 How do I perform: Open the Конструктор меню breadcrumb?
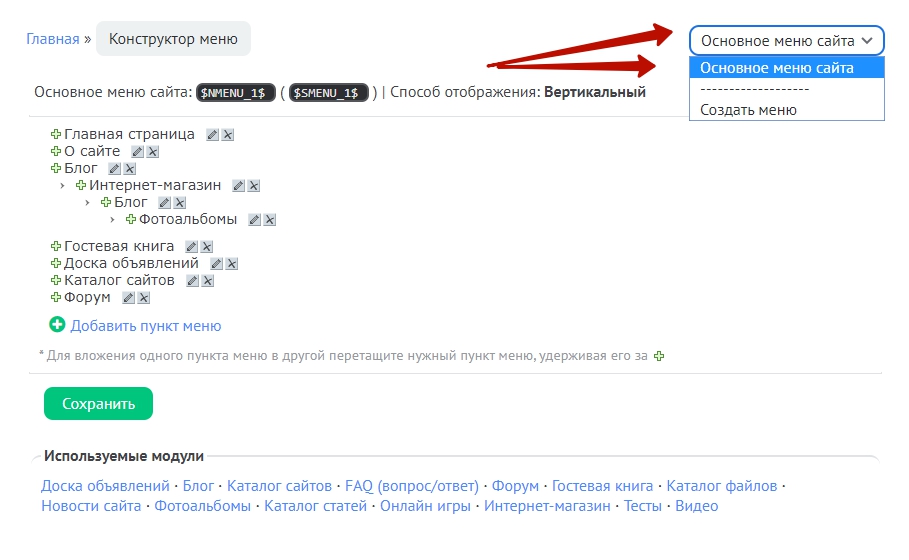173,40
